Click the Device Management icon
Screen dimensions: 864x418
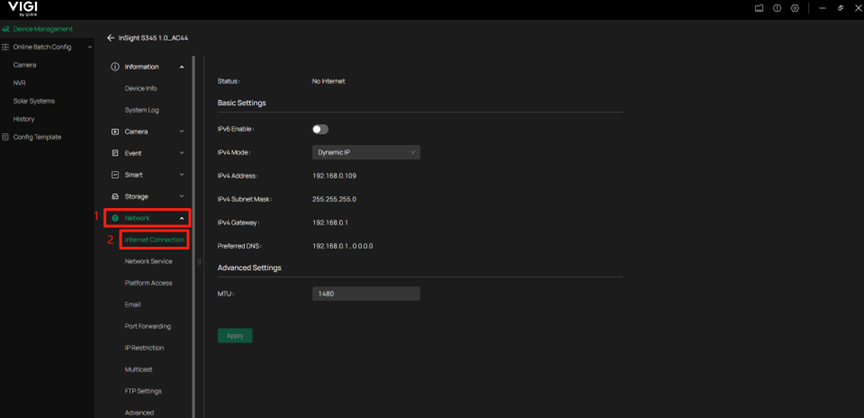click(6, 29)
